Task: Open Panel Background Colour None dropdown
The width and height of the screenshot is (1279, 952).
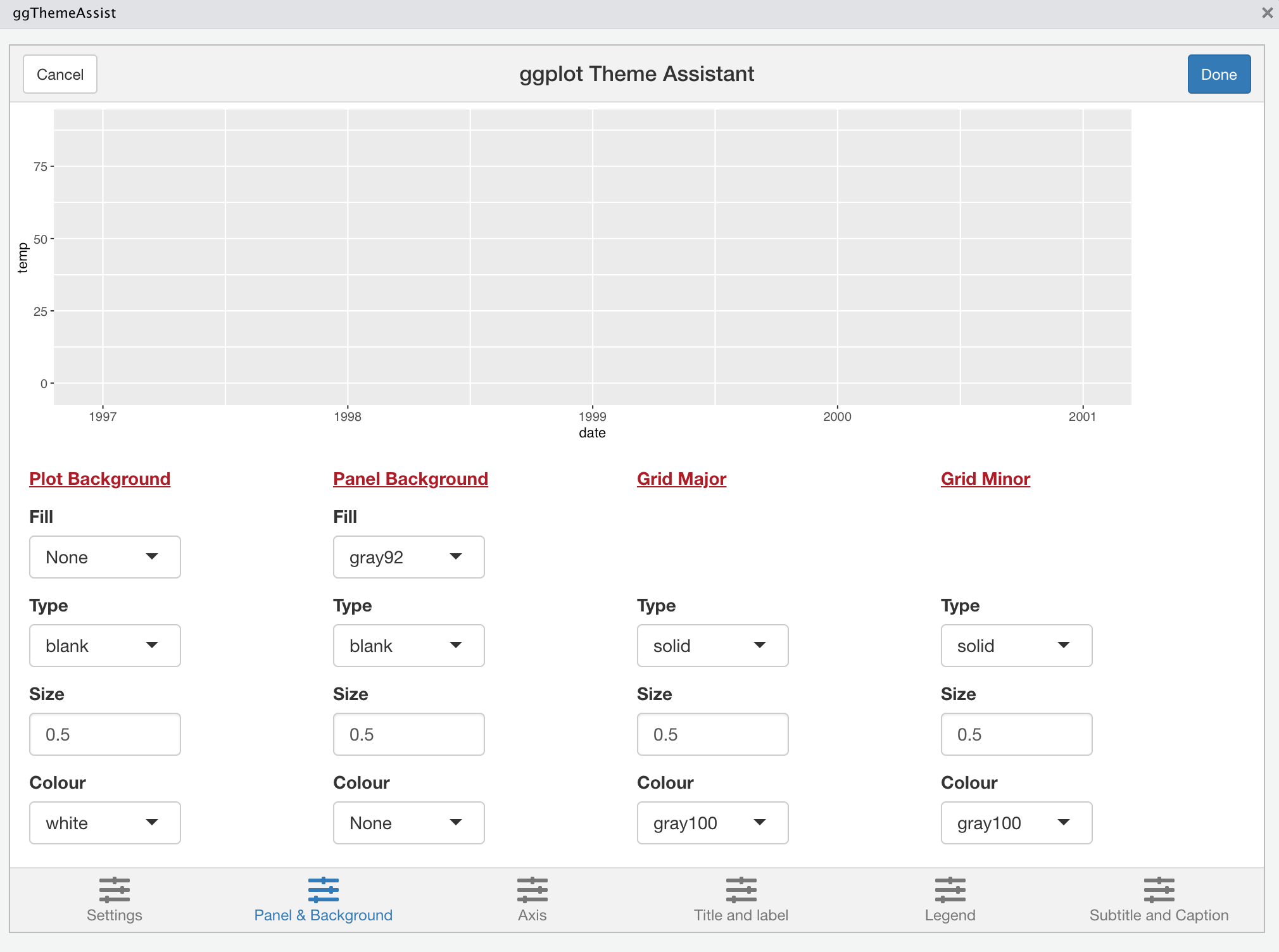Action: coord(409,823)
